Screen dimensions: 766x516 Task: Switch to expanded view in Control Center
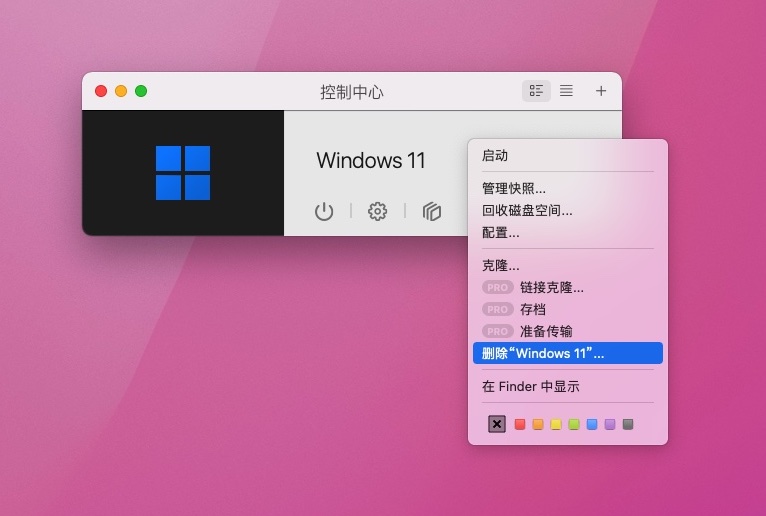pos(537,91)
